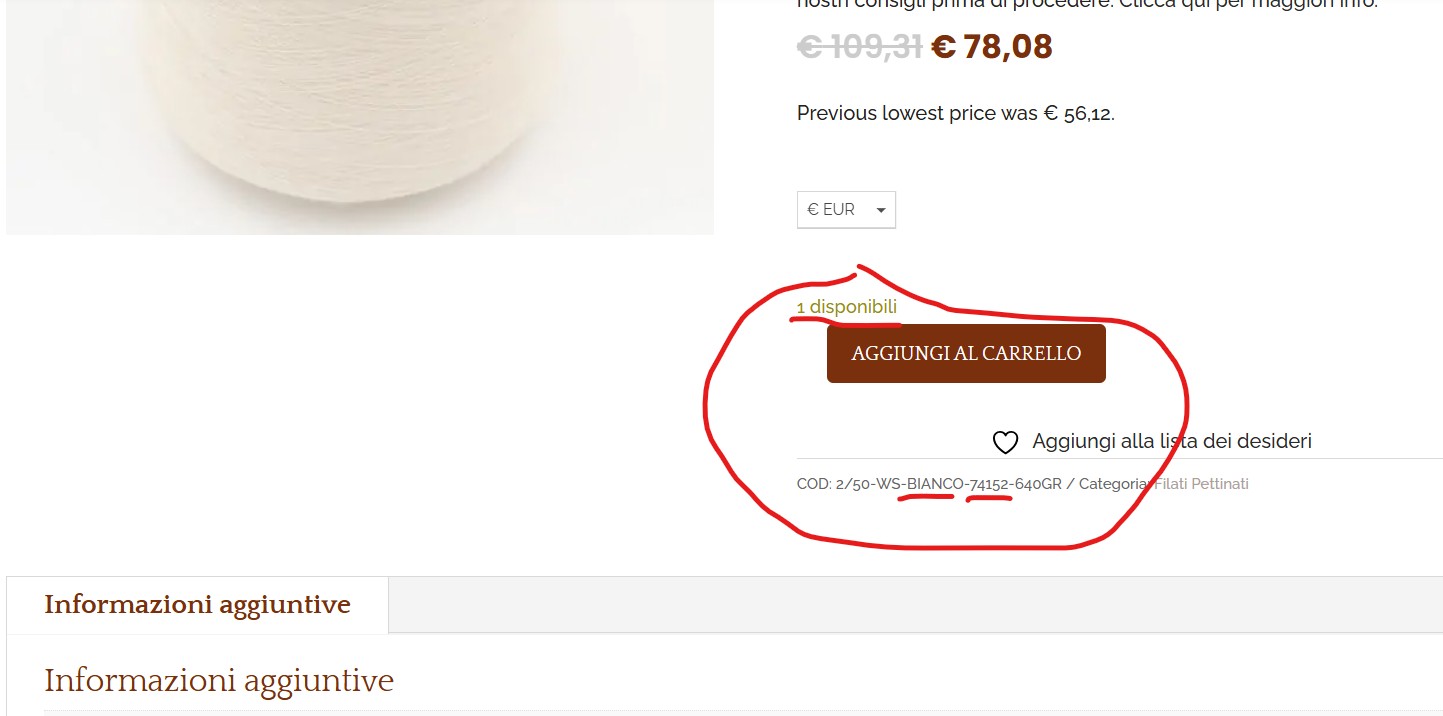Click the empty grey strip beside the tab
Viewport: 1443px width, 716px height.
(915, 605)
